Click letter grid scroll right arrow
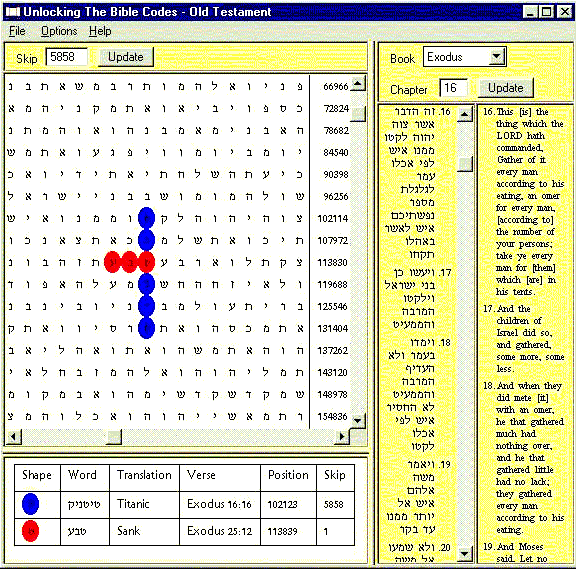Screen dimensions: 577x569 click(342, 437)
